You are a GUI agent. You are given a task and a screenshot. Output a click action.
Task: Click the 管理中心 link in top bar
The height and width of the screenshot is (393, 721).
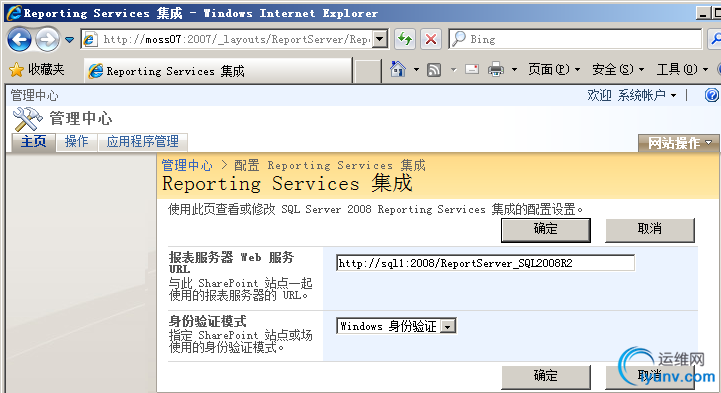(x=34, y=96)
